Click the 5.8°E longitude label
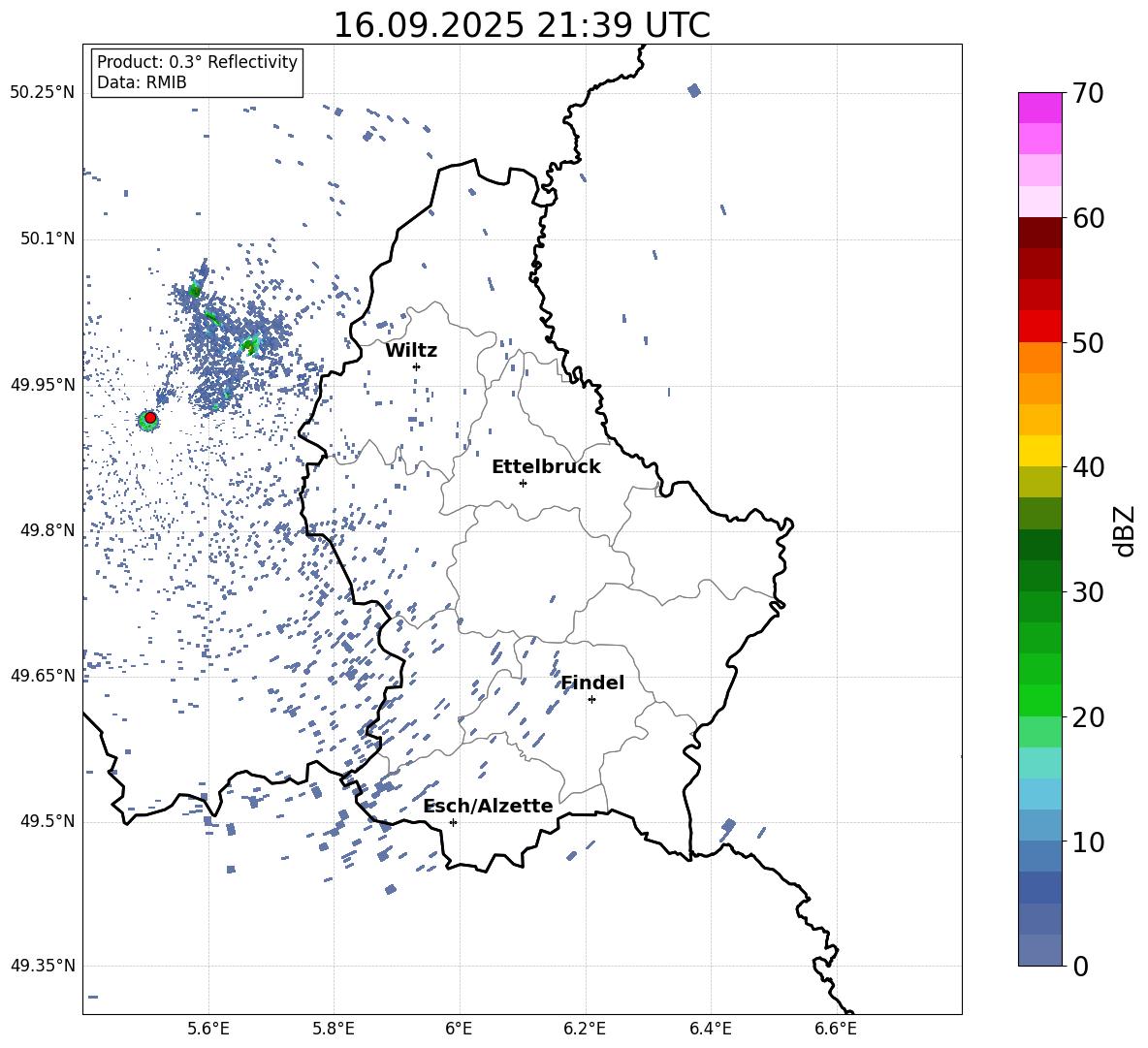Viewport: 1148px width, 1048px height. [x=334, y=1029]
